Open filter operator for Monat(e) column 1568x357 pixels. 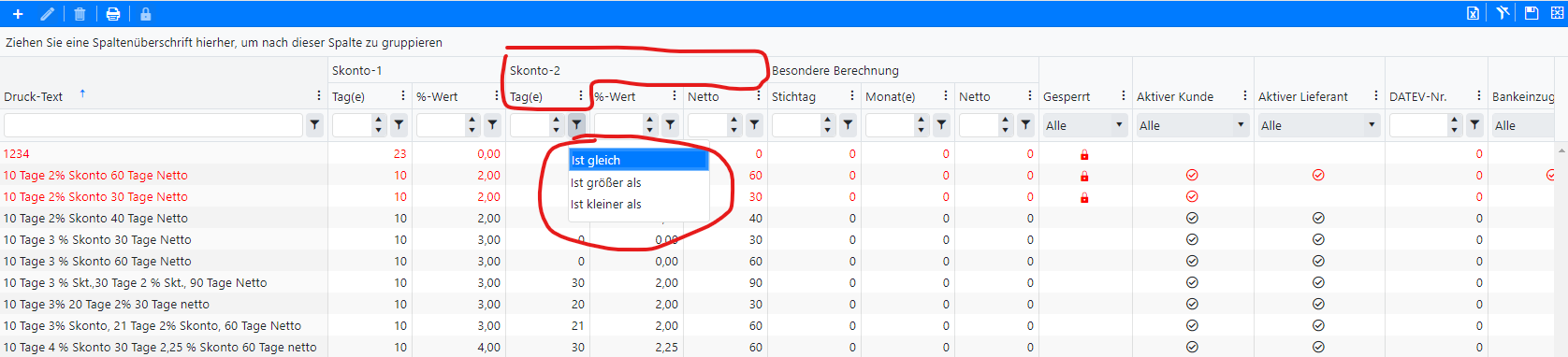tap(942, 124)
